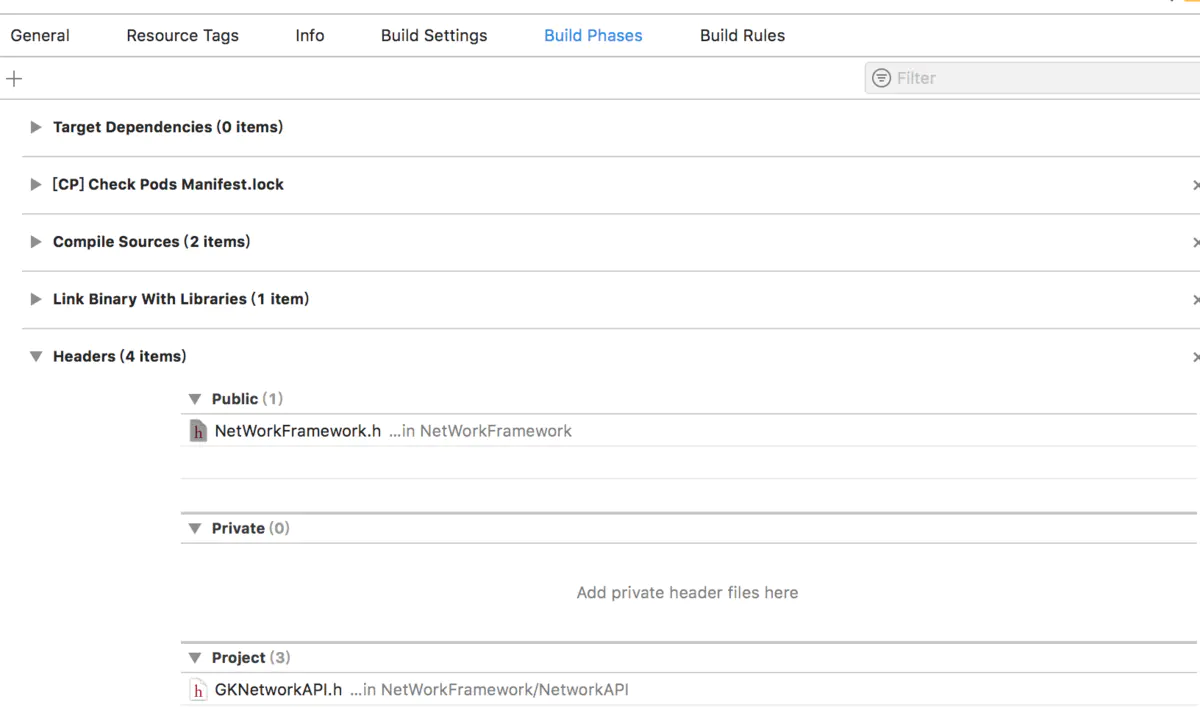Screen dimensions: 1200x710
Task: Select the Info tab
Action: click(310, 35)
